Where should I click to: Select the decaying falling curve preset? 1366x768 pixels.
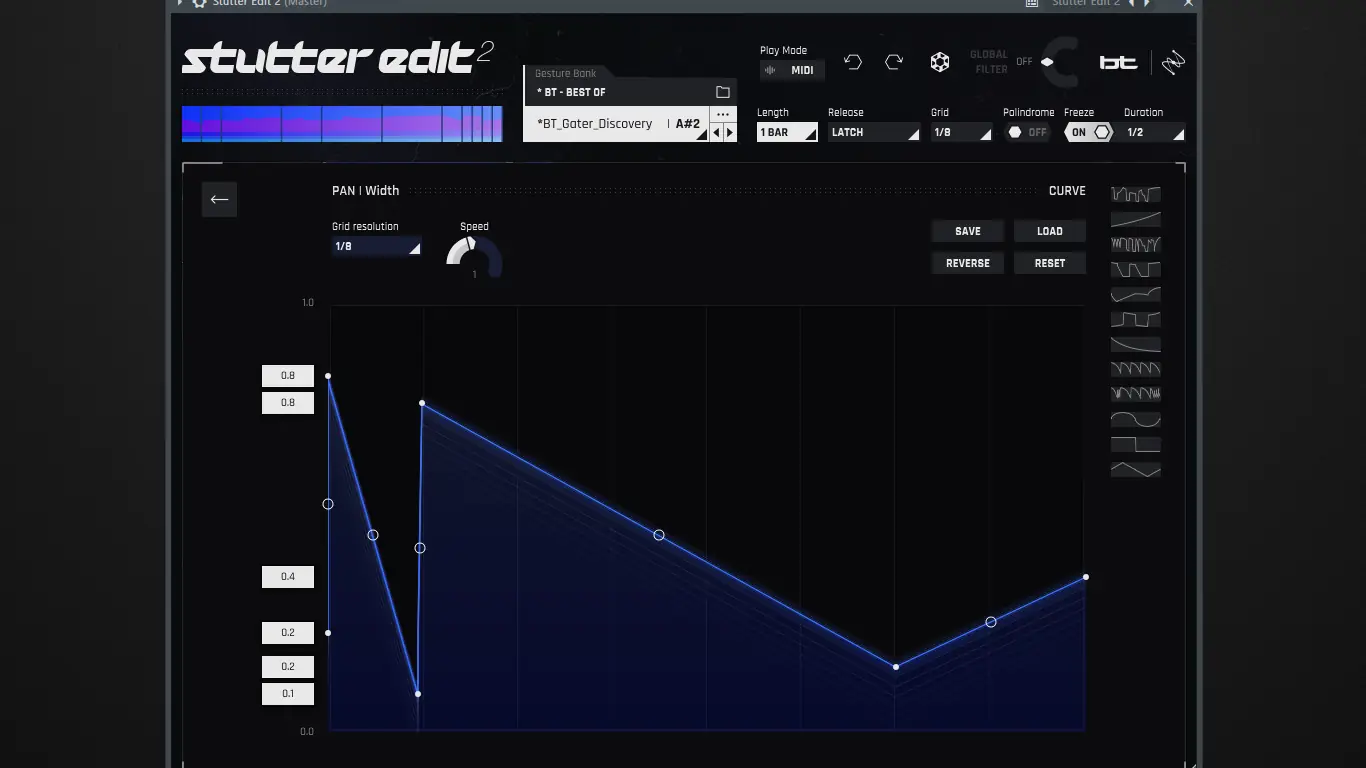pos(1136,344)
